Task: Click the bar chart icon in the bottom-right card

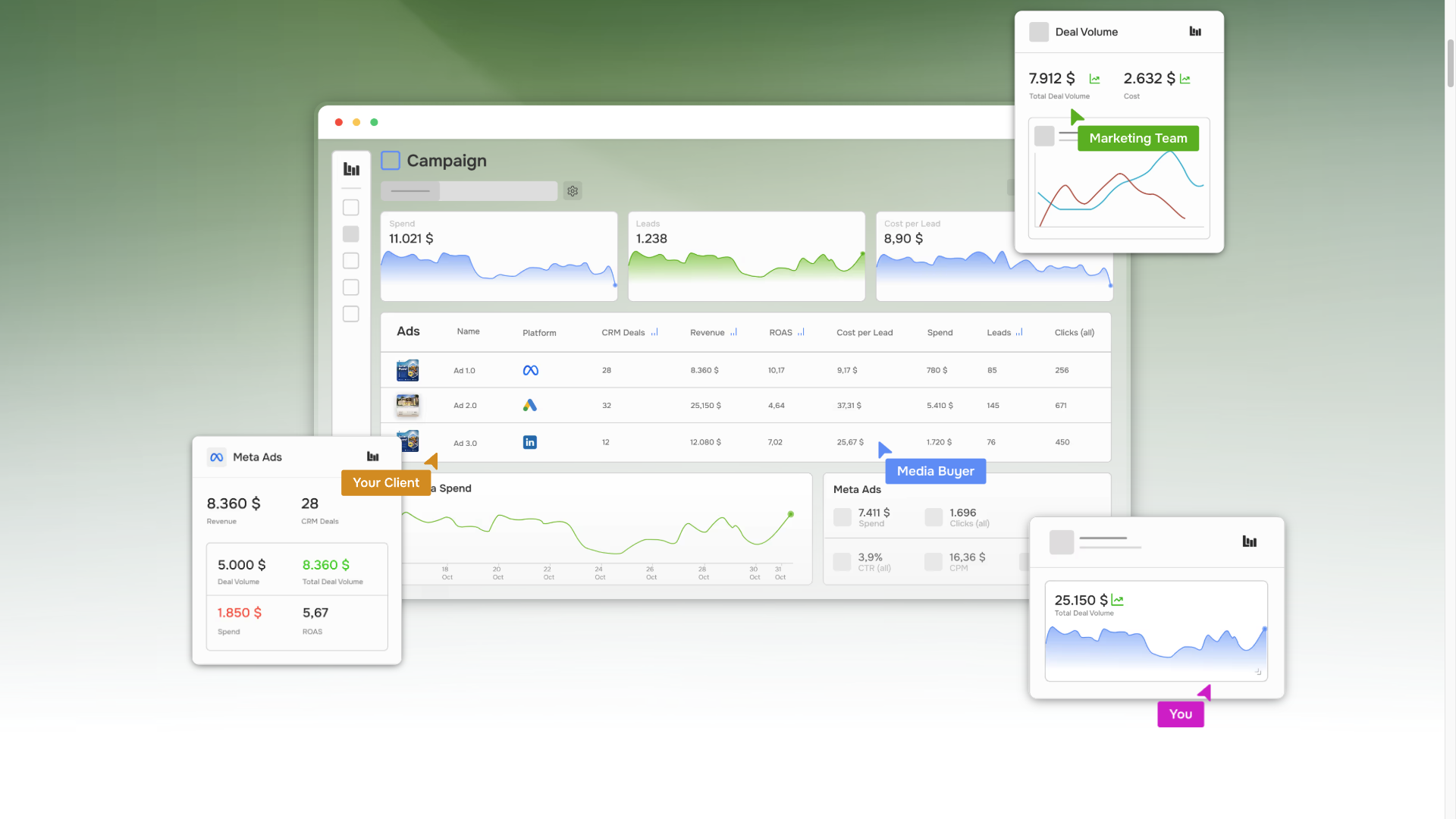Action: point(1250,542)
